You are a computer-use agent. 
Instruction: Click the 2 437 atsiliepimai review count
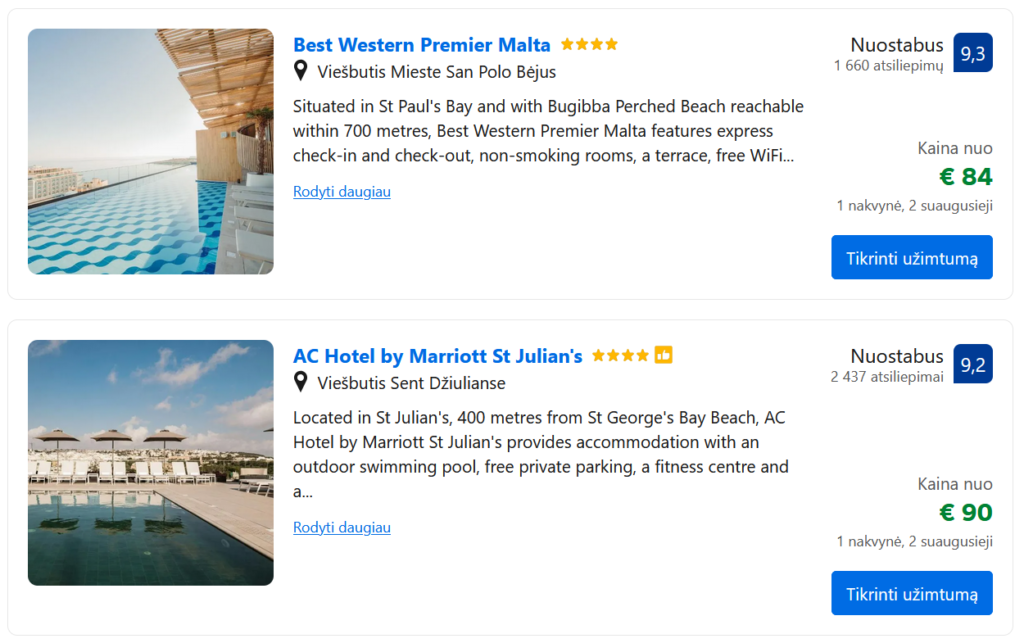(886, 377)
